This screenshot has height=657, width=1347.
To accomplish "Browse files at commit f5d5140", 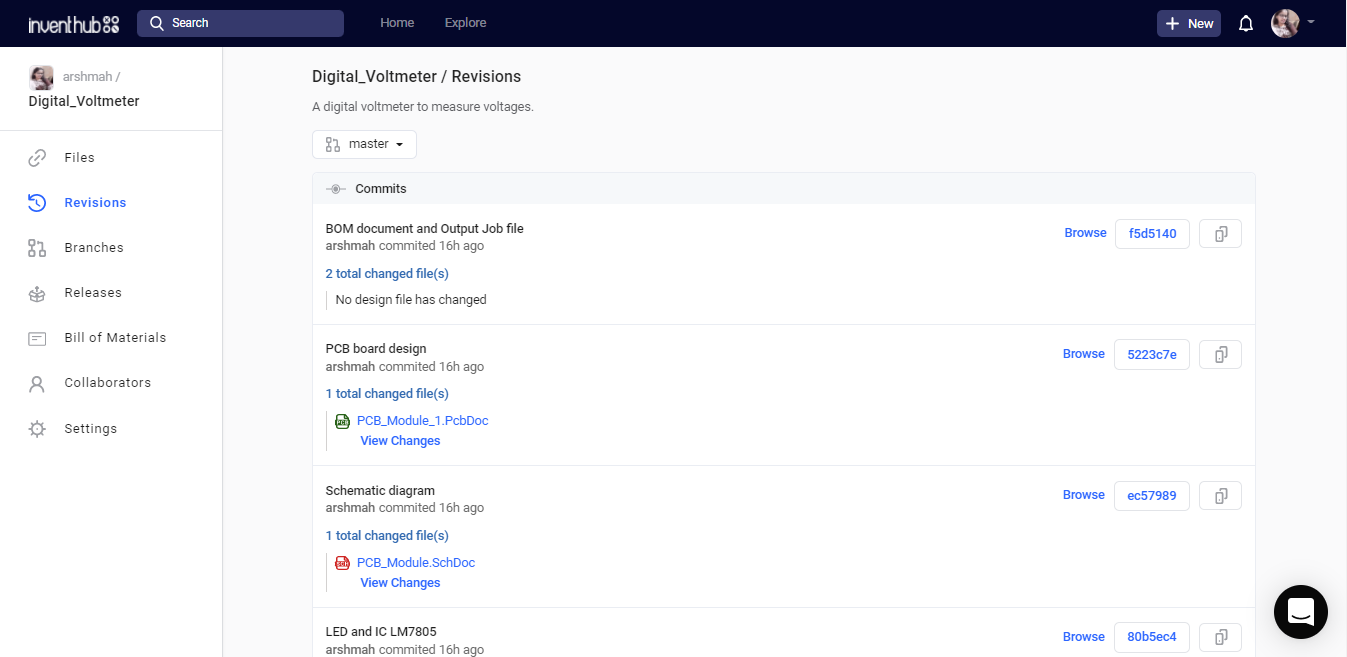I will coord(1085,233).
